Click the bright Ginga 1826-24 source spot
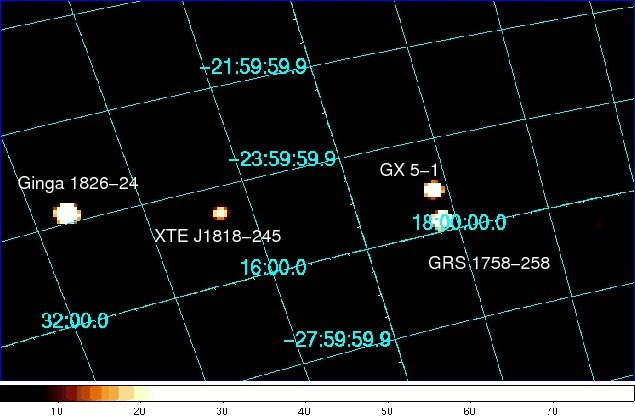 point(67,212)
